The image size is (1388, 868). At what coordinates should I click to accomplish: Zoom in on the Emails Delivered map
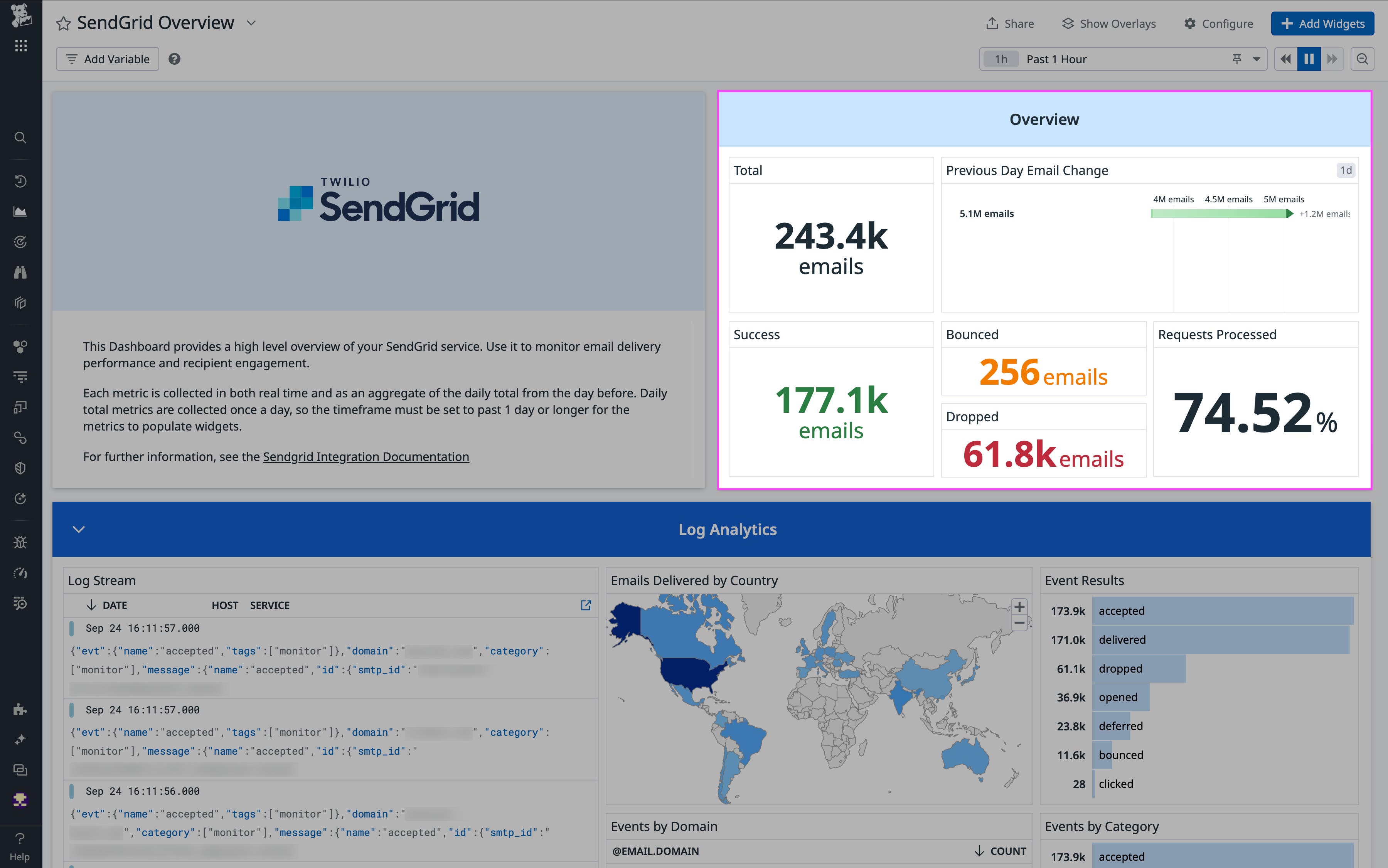pos(1019,606)
